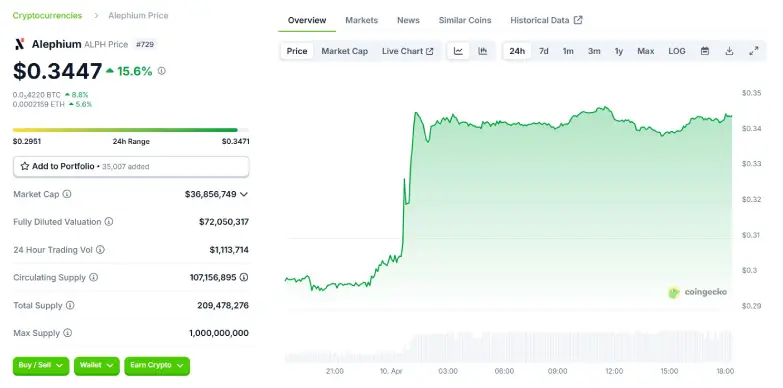Expand Market Cap value chevron
The image size is (783, 388).
click(x=244, y=194)
